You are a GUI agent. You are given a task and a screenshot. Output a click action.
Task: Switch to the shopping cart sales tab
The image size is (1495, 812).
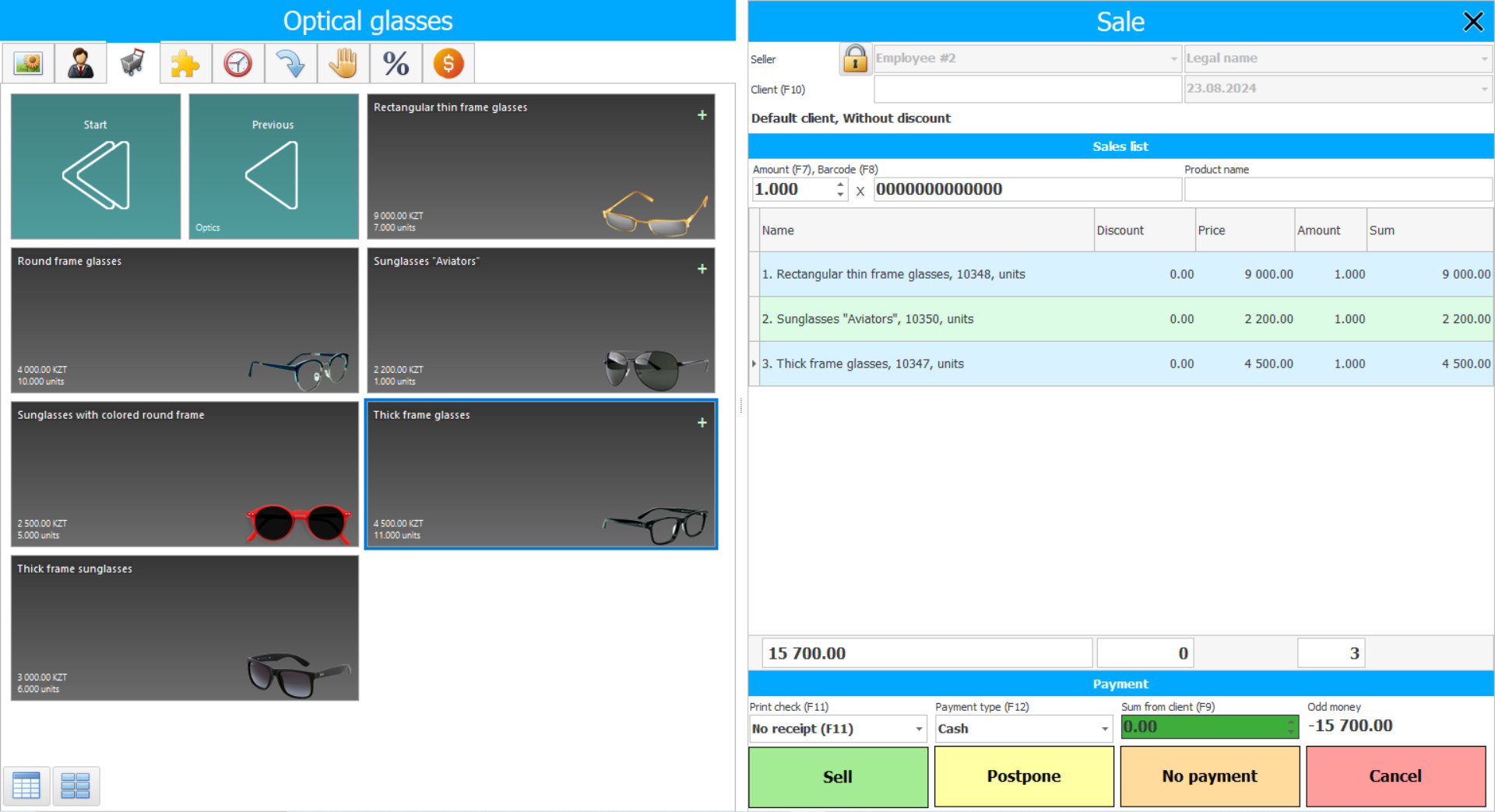click(x=132, y=62)
